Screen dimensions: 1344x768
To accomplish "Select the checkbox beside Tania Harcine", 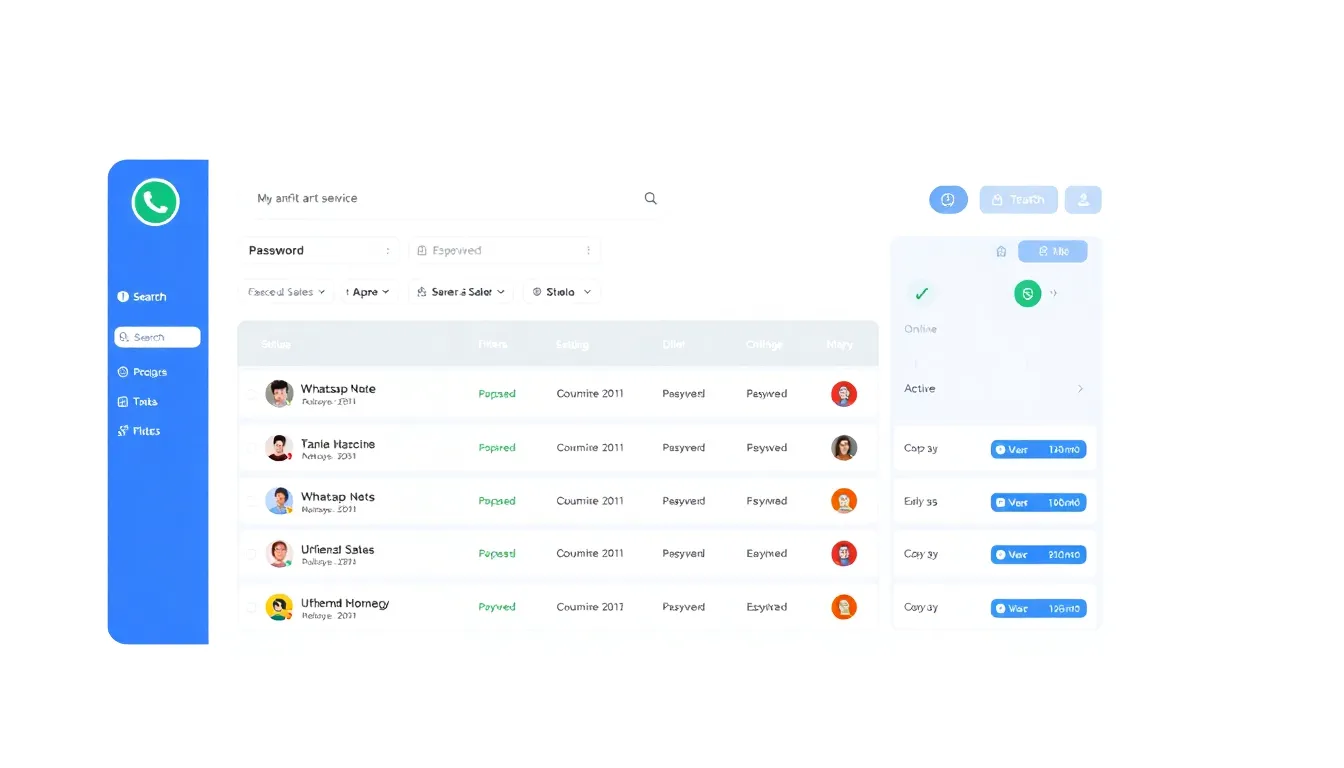I will [x=251, y=448].
